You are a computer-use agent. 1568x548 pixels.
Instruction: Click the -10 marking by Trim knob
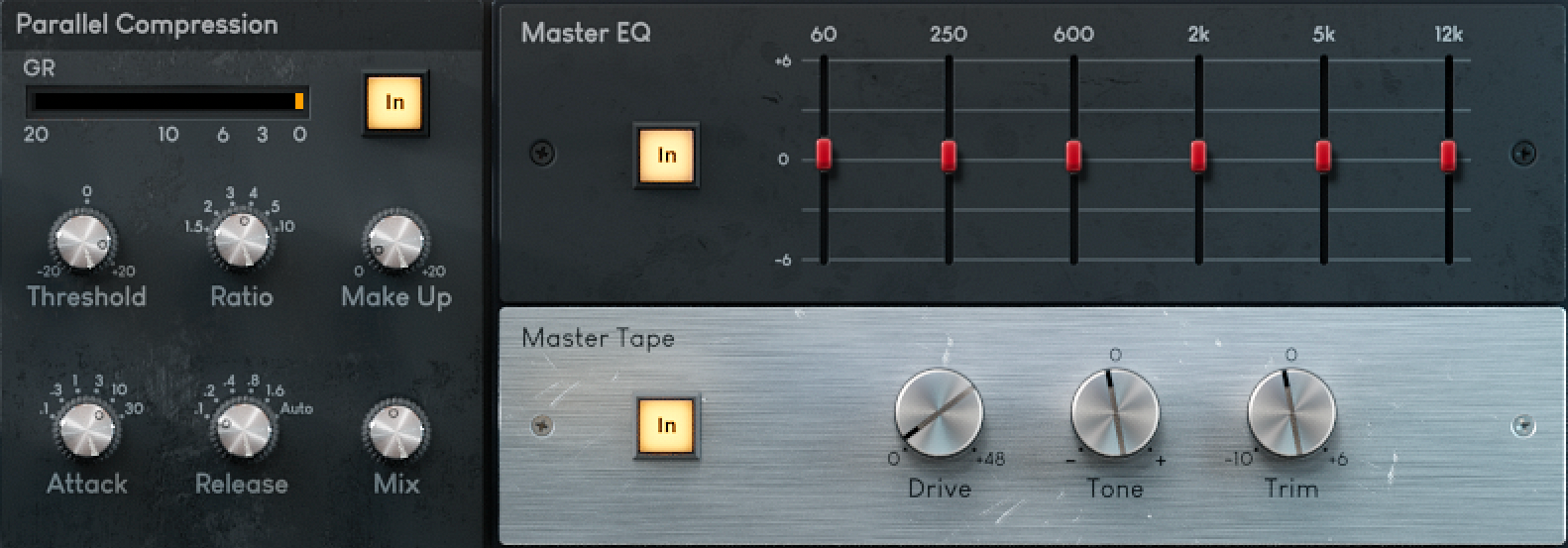pos(1239,459)
